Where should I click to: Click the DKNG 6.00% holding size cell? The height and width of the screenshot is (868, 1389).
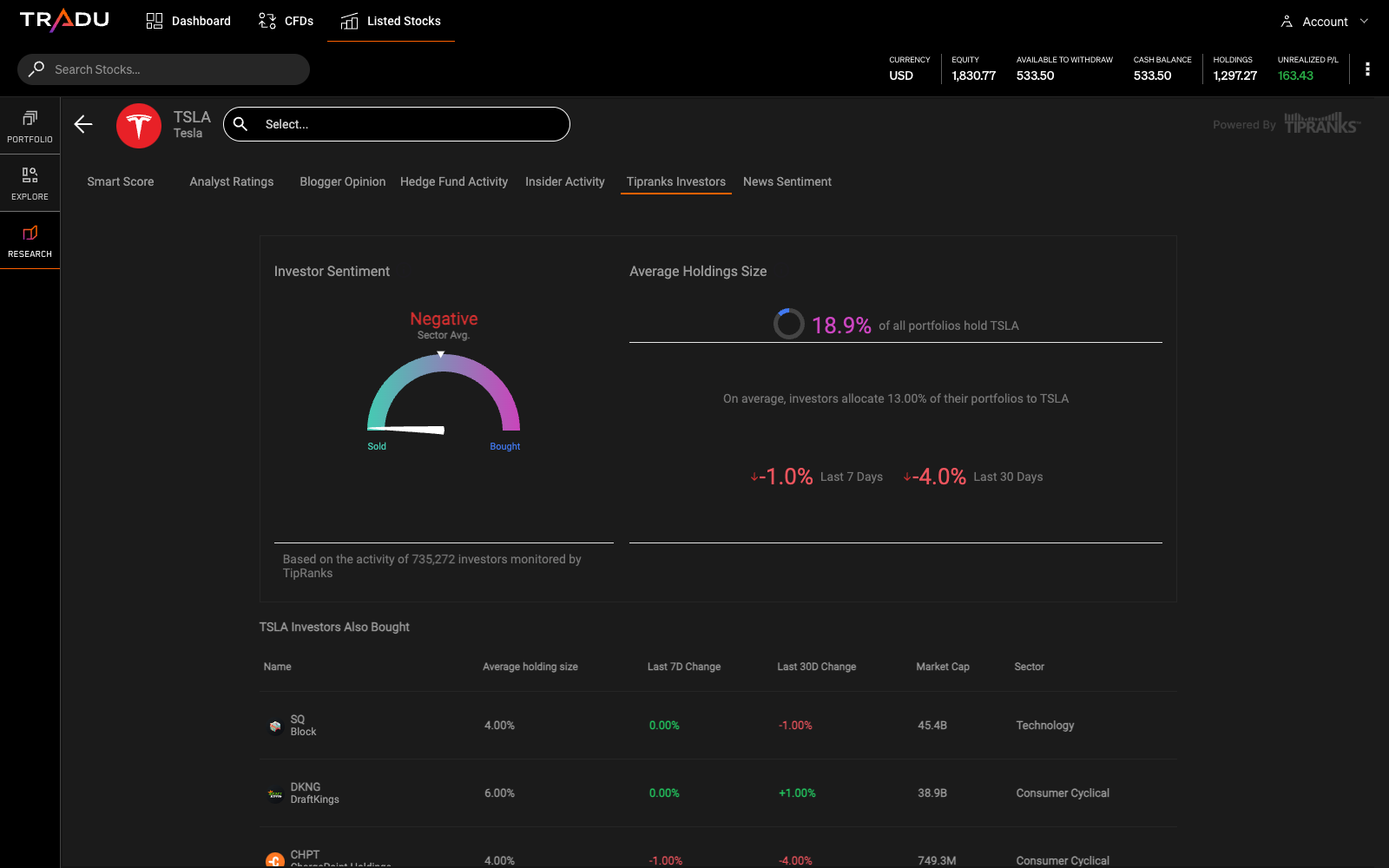tap(499, 793)
